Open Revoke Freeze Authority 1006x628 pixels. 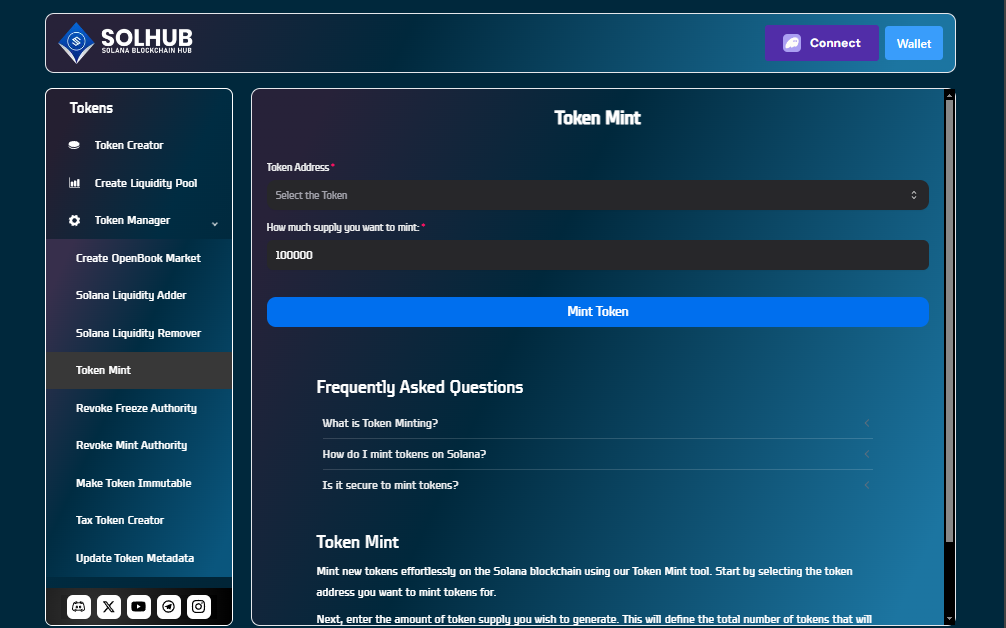[136, 408]
